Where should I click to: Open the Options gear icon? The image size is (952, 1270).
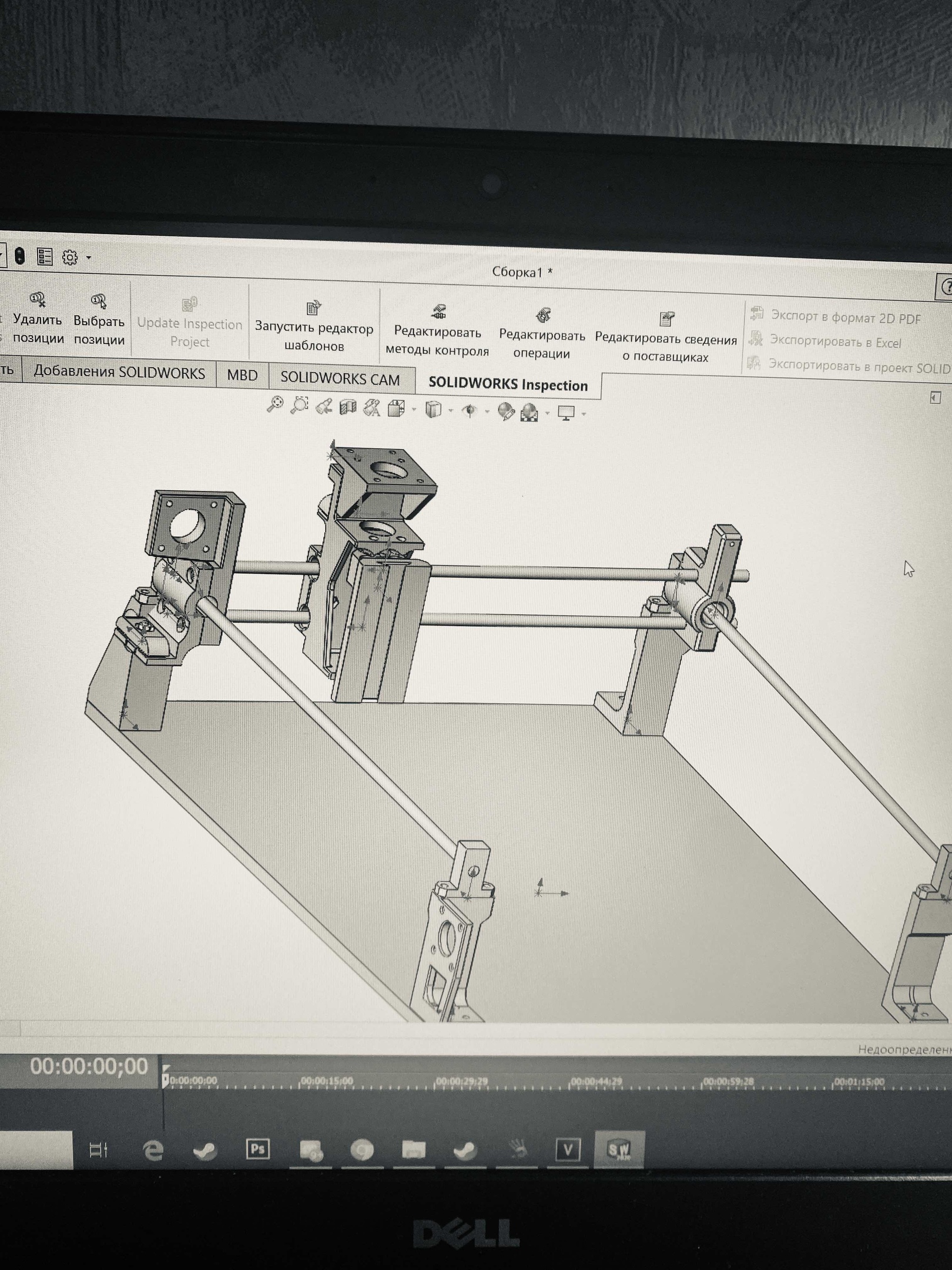click(70, 258)
